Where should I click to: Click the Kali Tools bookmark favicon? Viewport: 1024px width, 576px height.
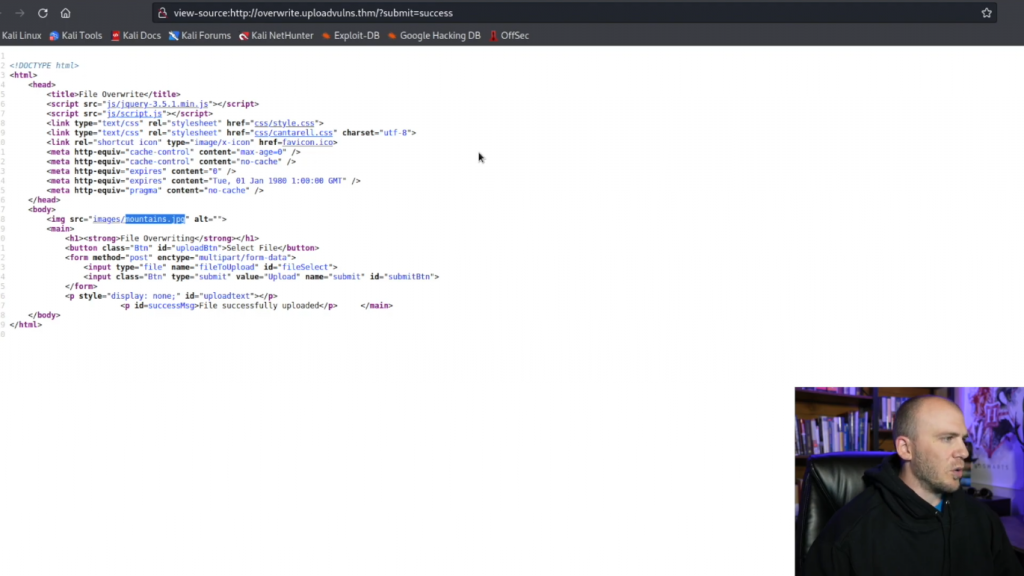[54, 36]
